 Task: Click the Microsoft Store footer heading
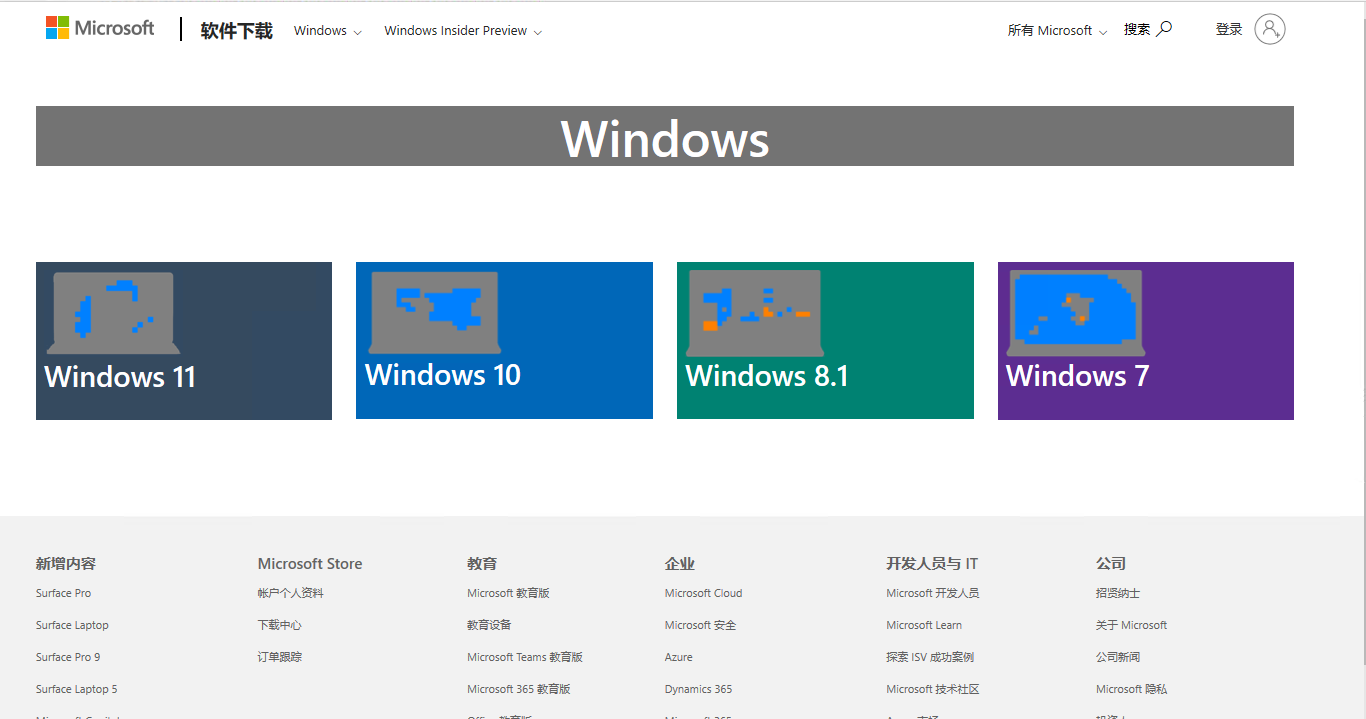pos(310,563)
